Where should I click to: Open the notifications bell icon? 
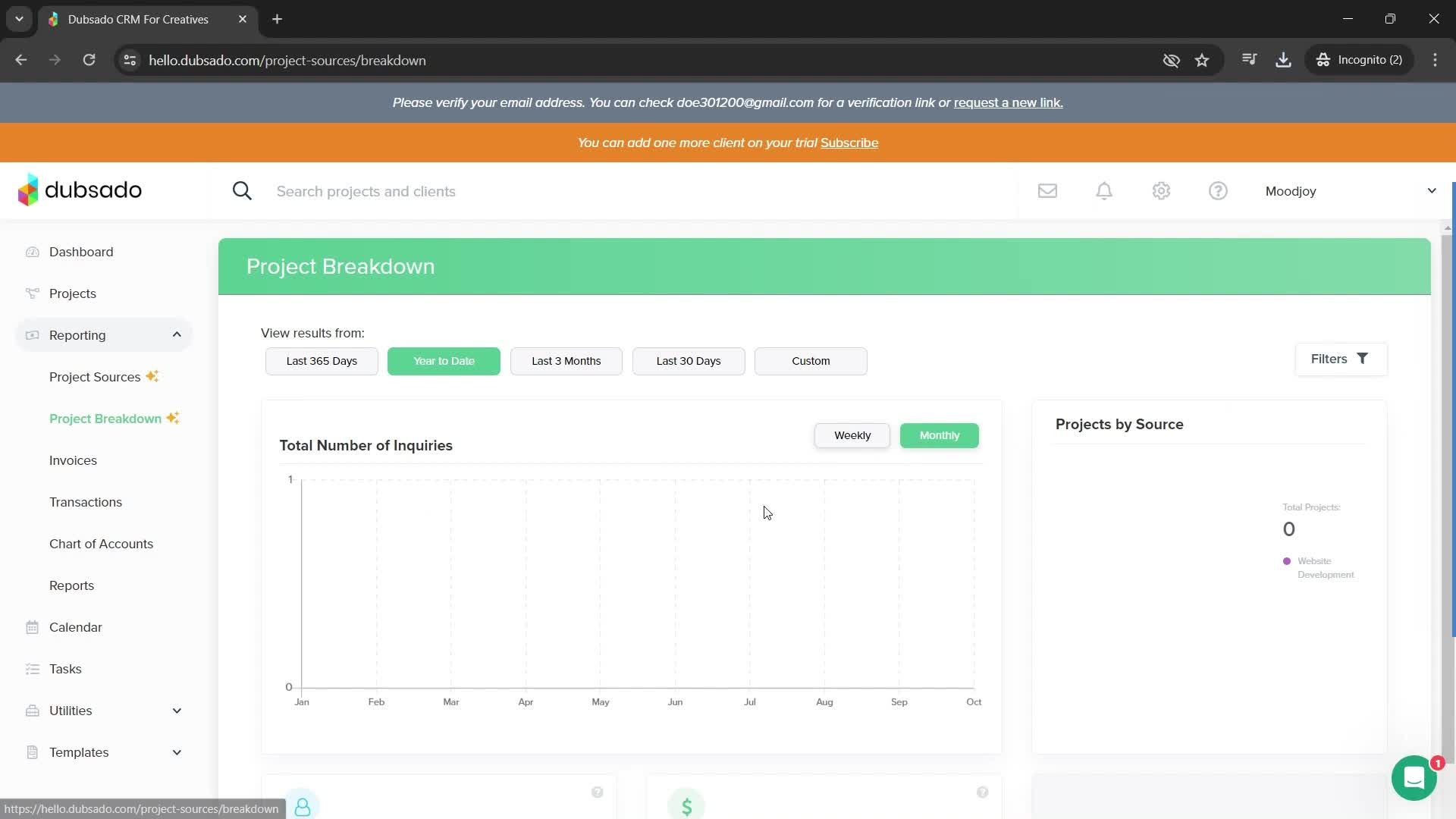[1104, 191]
